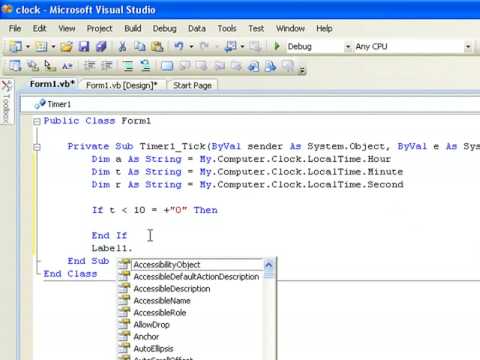Open the Add New Item dropdown arrow
480x360 pixels.
[x=53, y=46]
